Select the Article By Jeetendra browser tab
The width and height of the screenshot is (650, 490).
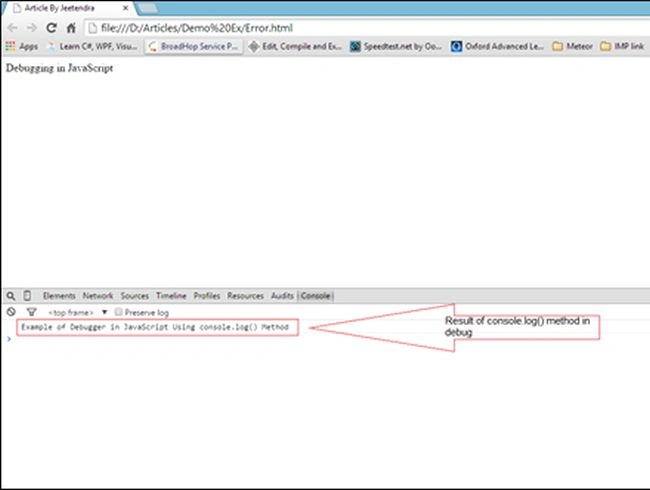68,8
